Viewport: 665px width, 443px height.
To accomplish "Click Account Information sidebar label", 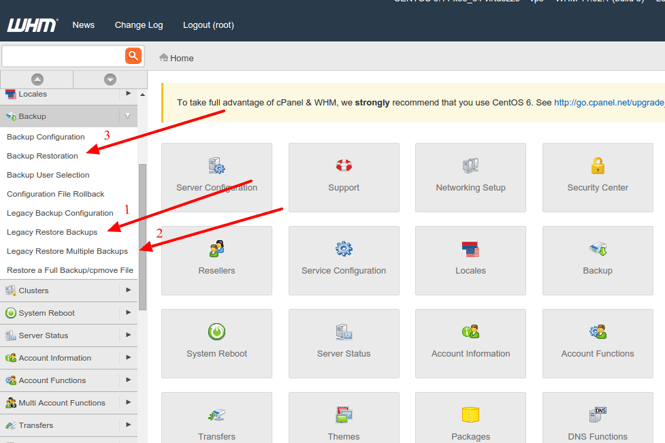I will 55,358.
